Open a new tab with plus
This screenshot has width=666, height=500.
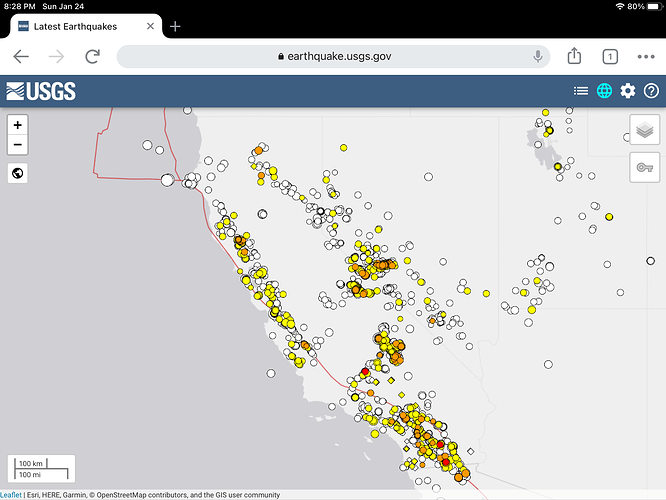click(x=175, y=26)
